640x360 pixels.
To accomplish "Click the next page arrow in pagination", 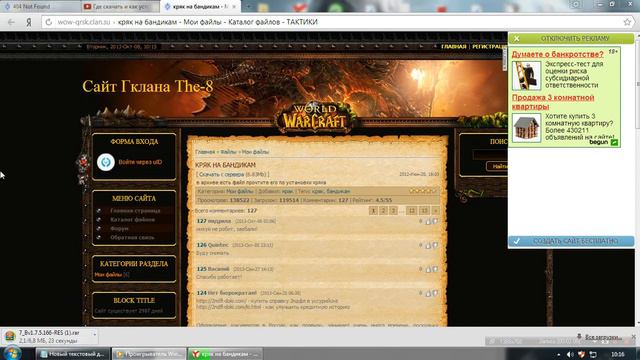I will pyautogui.click(x=436, y=211).
